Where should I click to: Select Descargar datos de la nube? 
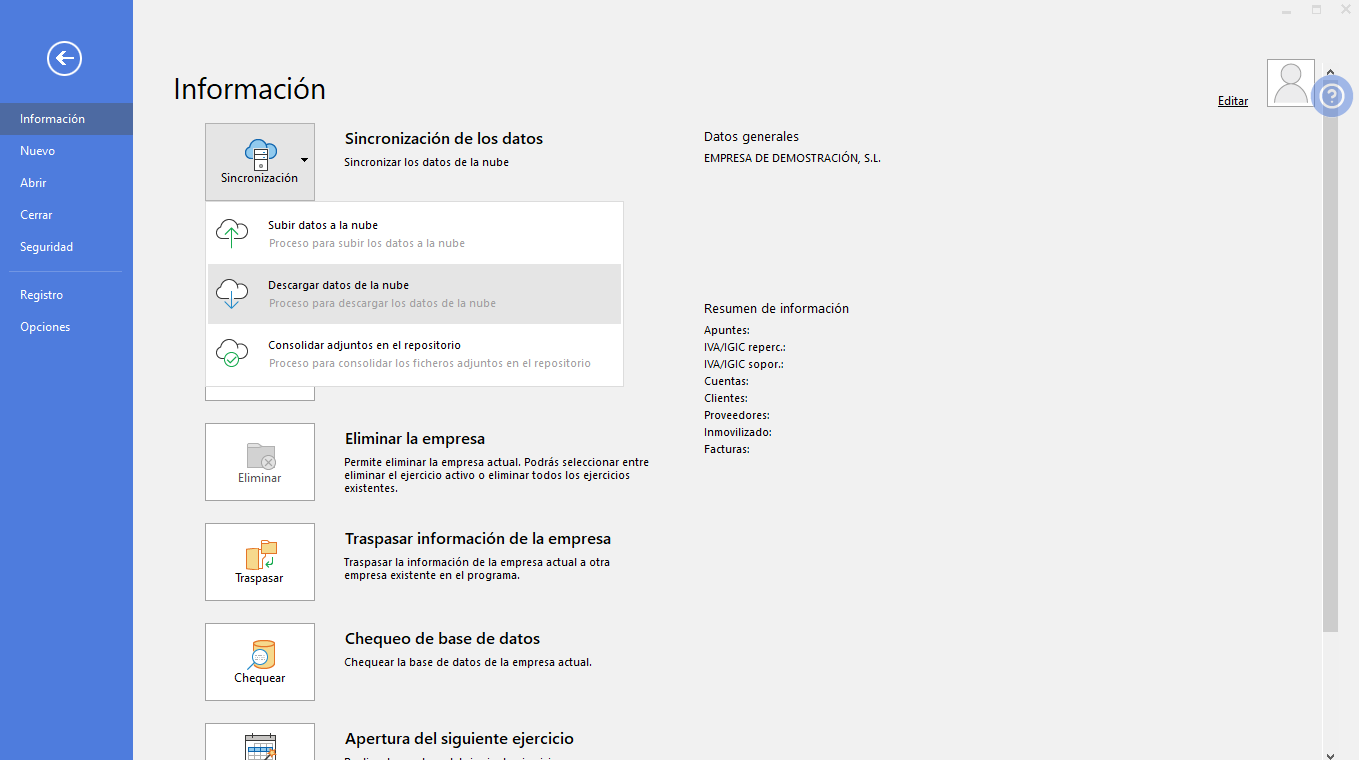414,294
